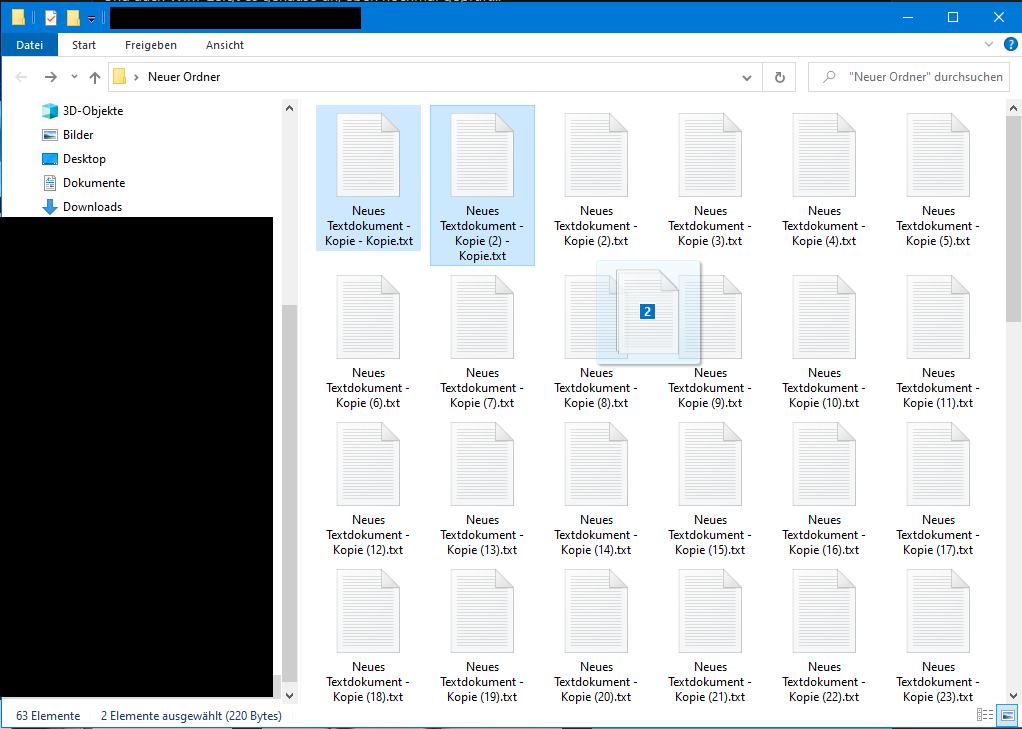The height and width of the screenshot is (729, 1022).
Task: Click the back navigation arrow
Action: point(22,77)
